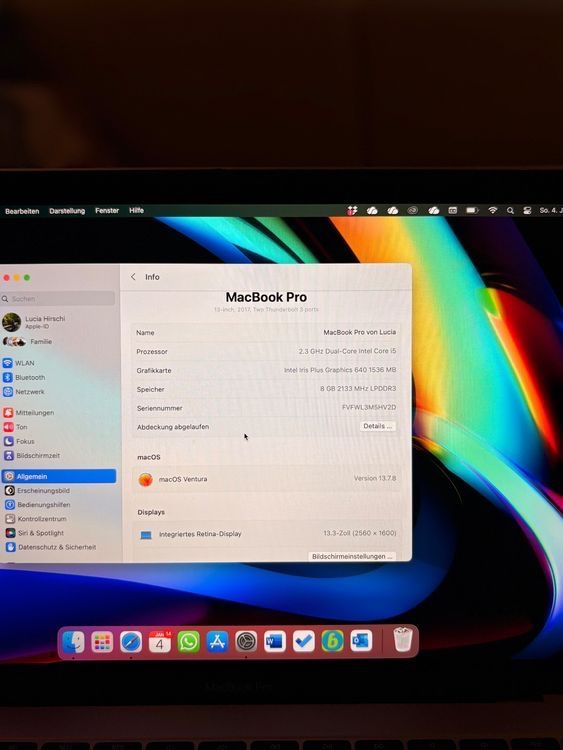
Task: Open the Creative Cloud menu bar icon
Action: pos(412,210)
